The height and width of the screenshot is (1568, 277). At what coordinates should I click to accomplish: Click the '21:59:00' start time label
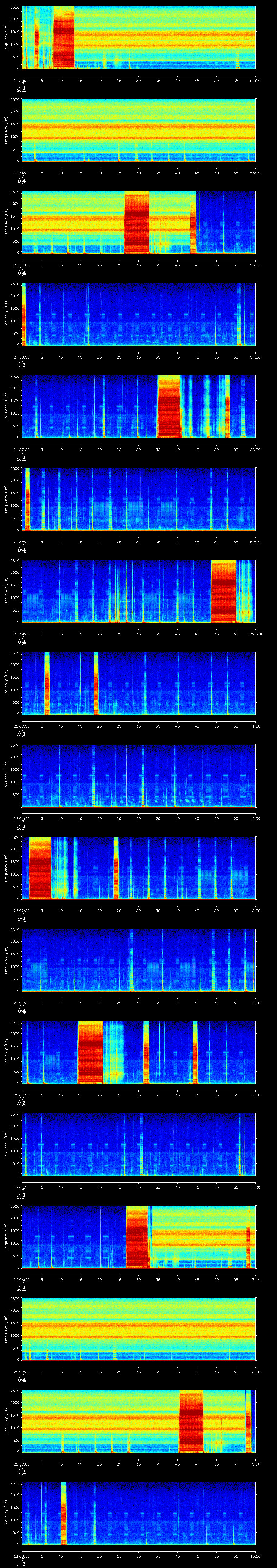(x=22, y=634)
